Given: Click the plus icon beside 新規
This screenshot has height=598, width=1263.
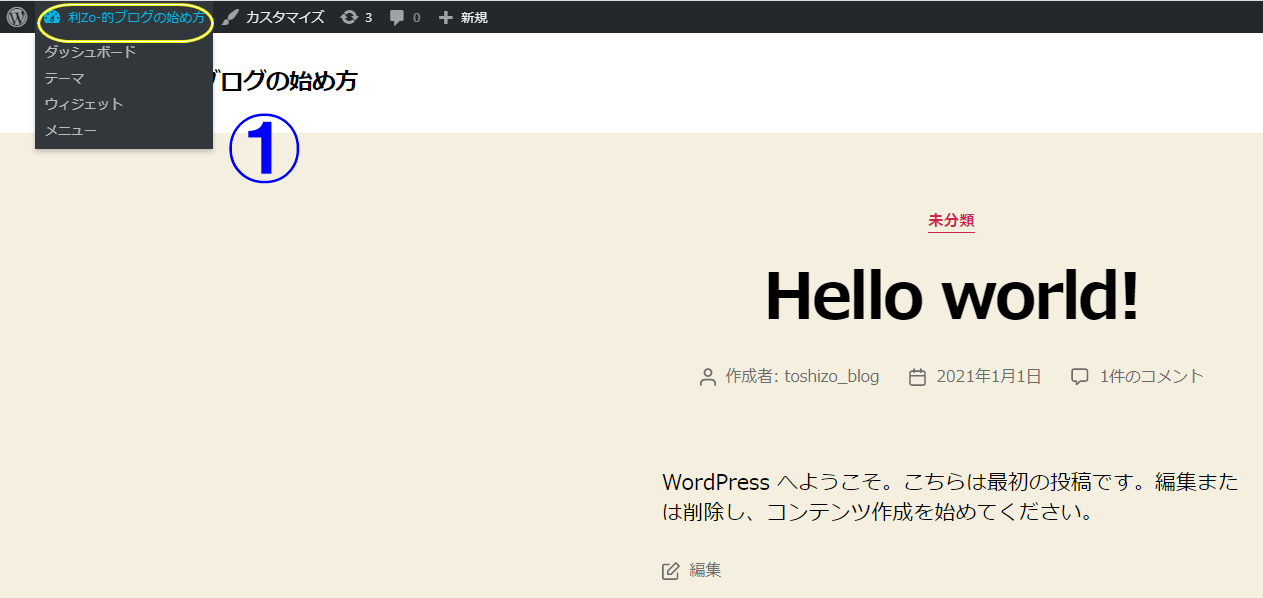Looking at the screenshot, I should [446, 17].
